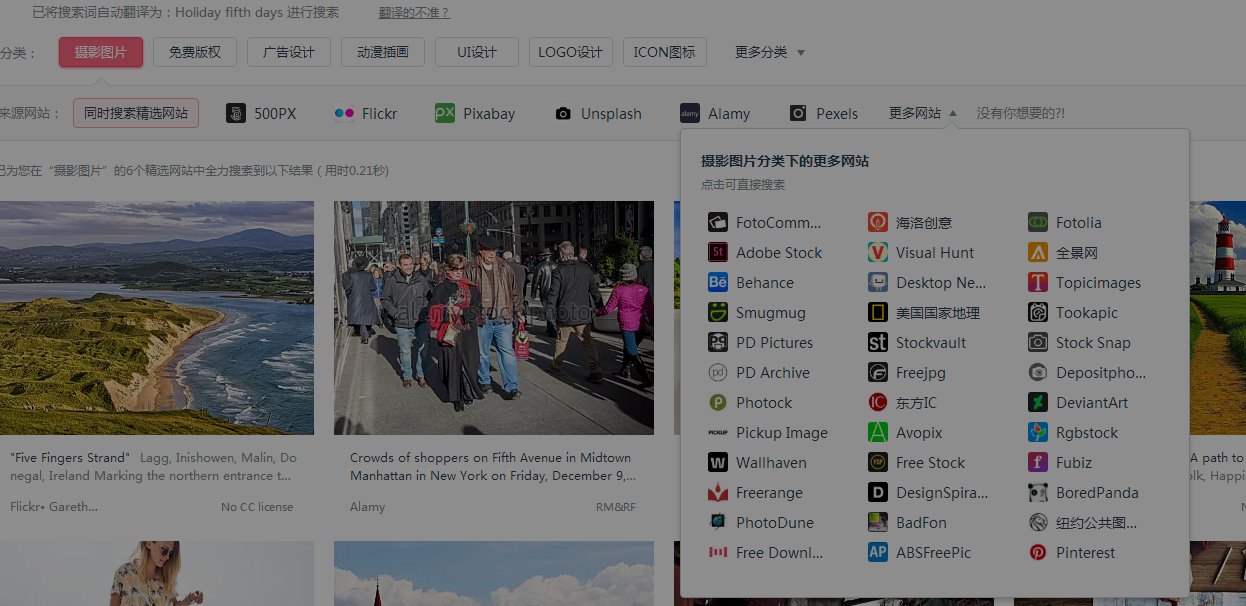
Task: Click the DesignSpiration D icon
Action: click(x=877, y=492)
